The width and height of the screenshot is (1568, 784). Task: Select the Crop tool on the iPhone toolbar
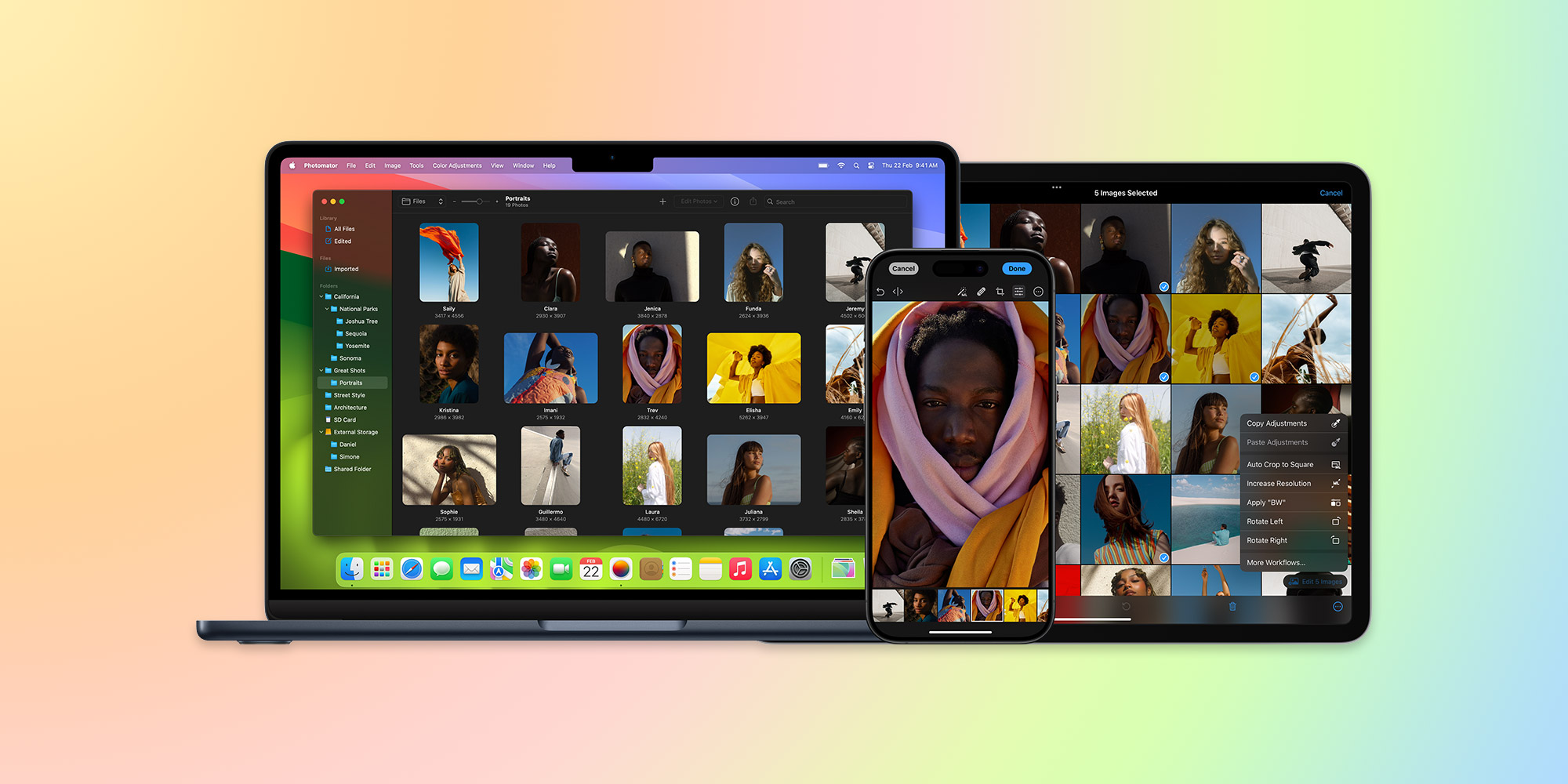pos(1000,291)
